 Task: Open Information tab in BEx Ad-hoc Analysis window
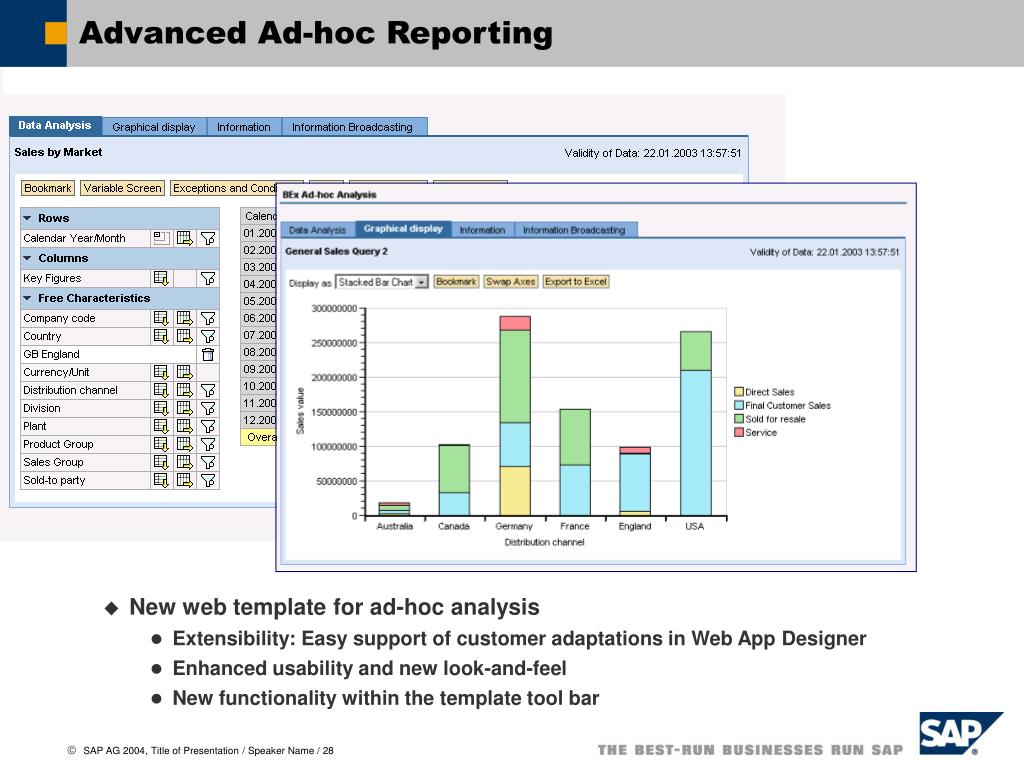click(x=482, y=230)
